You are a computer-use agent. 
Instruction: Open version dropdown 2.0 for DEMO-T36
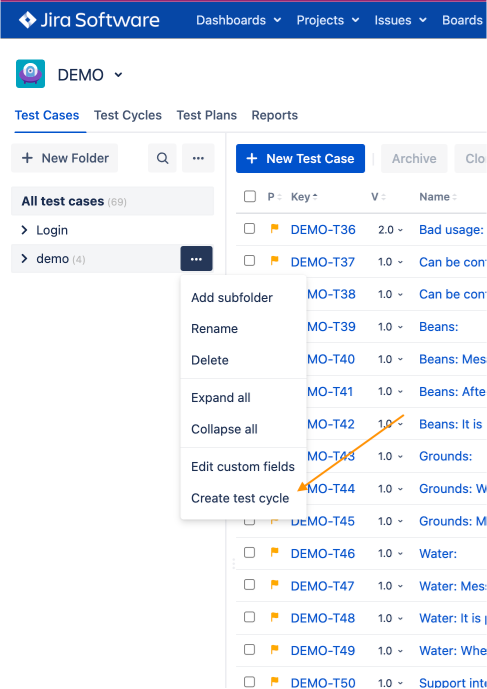(x=391, y=230)
